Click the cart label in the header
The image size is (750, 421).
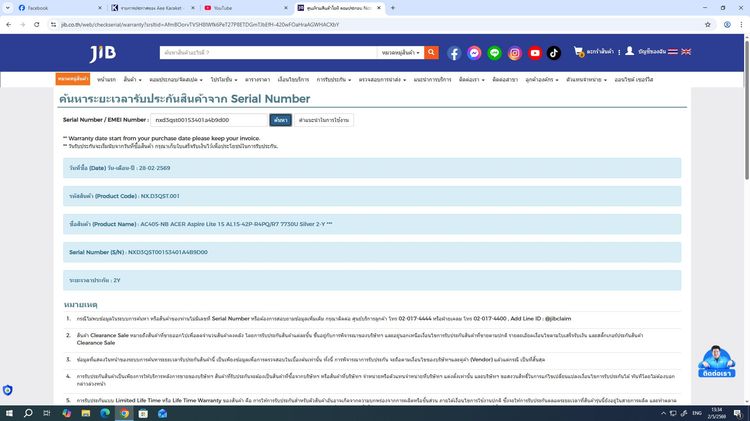(600, 52)
